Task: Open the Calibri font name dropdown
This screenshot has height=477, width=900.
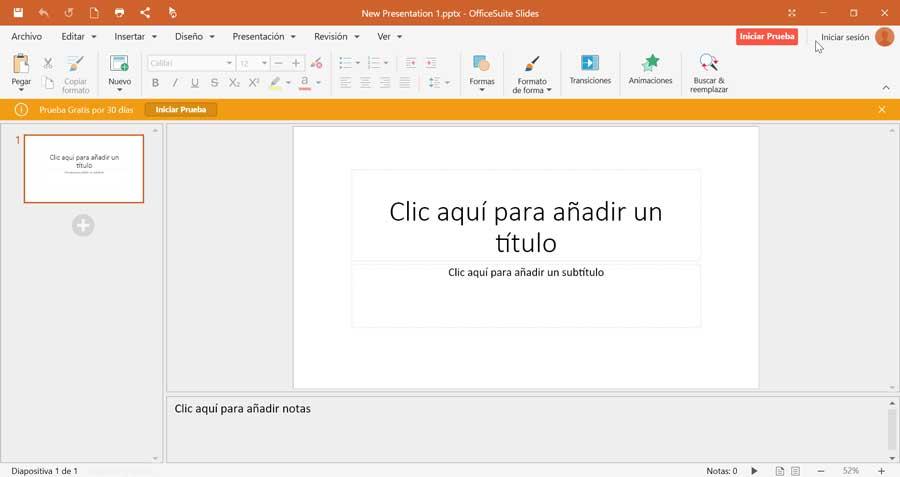Action: [x=229, y=63]
